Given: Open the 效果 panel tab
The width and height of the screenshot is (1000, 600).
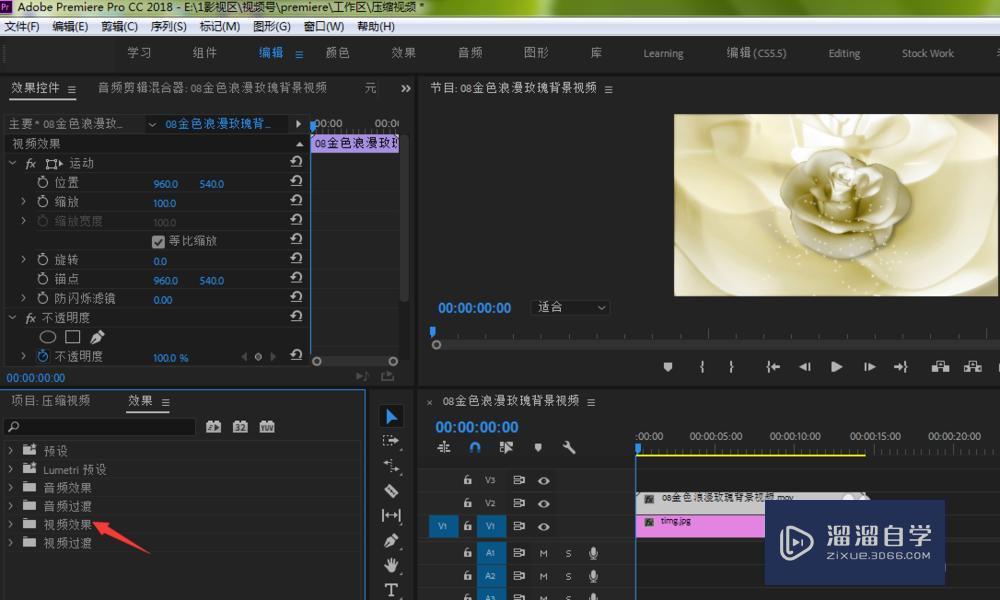Looking at the screenshot, I should tap(140, 400).
